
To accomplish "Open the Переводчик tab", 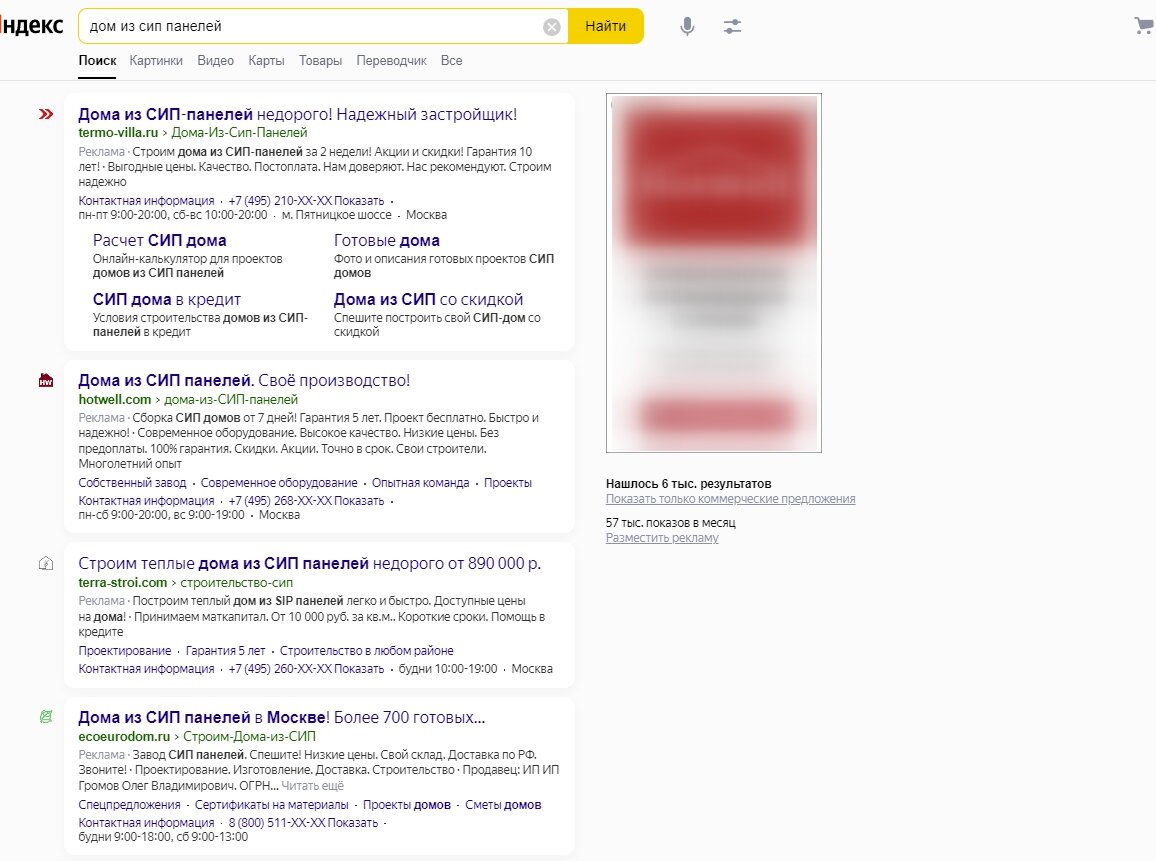I will tap(391, 60).
